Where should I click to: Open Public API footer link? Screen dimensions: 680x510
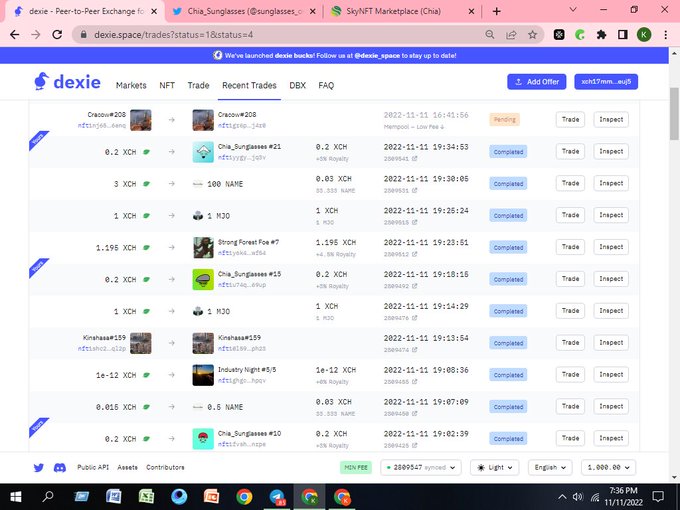click(x=93, y=468)
